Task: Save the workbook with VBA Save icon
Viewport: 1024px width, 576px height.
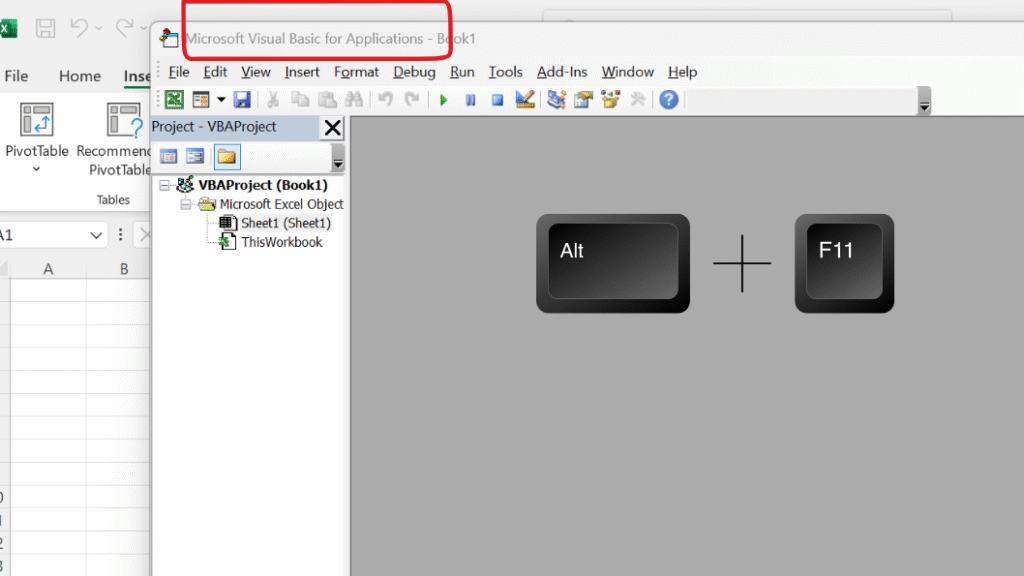Action: [x=242, y=99]
